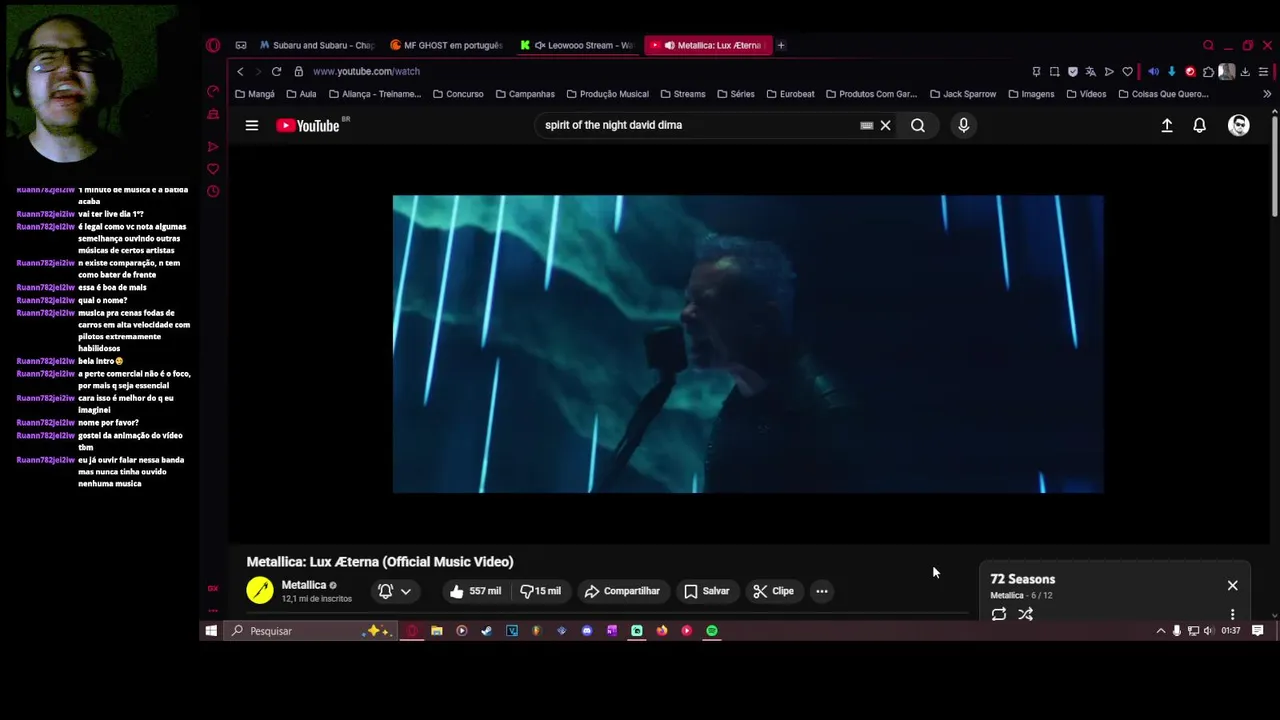This screenshot has width=1280, height=720.
Task: Open Opera easy setup sliders icon
Action: [x=1264, y=71]
